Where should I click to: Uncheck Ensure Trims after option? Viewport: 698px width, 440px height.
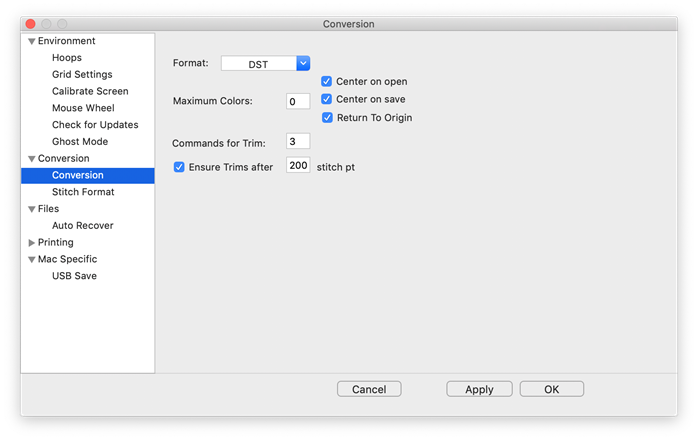(180, 167)
